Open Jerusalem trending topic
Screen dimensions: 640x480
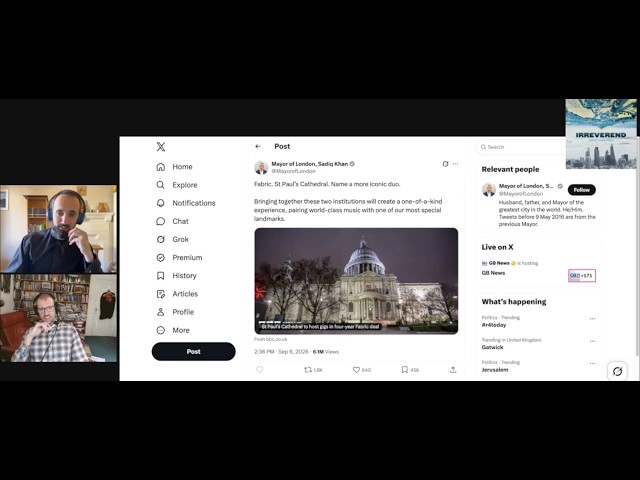coord(495,370)
